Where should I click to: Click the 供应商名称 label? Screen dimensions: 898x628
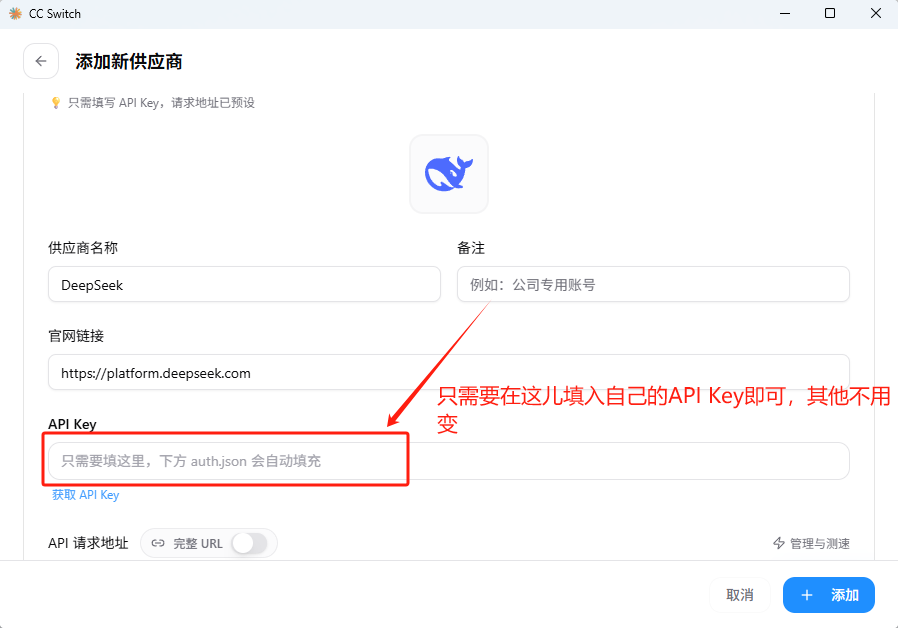(x=83, y=248)
